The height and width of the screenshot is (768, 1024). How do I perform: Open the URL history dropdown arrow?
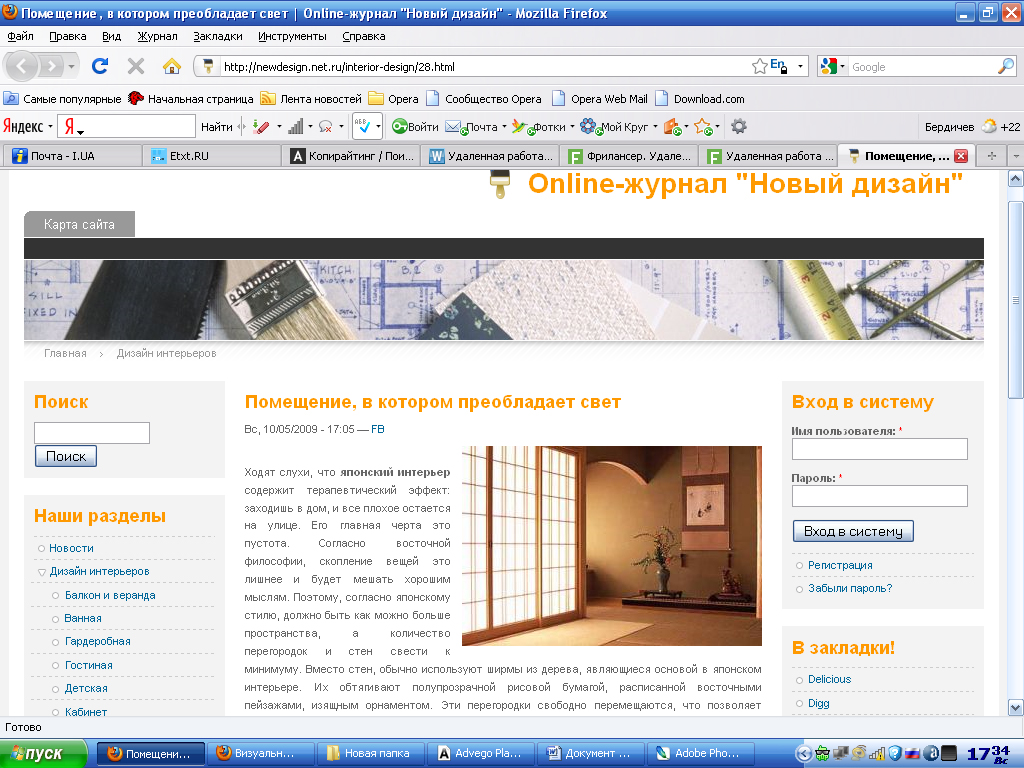(x=801, y=66)
